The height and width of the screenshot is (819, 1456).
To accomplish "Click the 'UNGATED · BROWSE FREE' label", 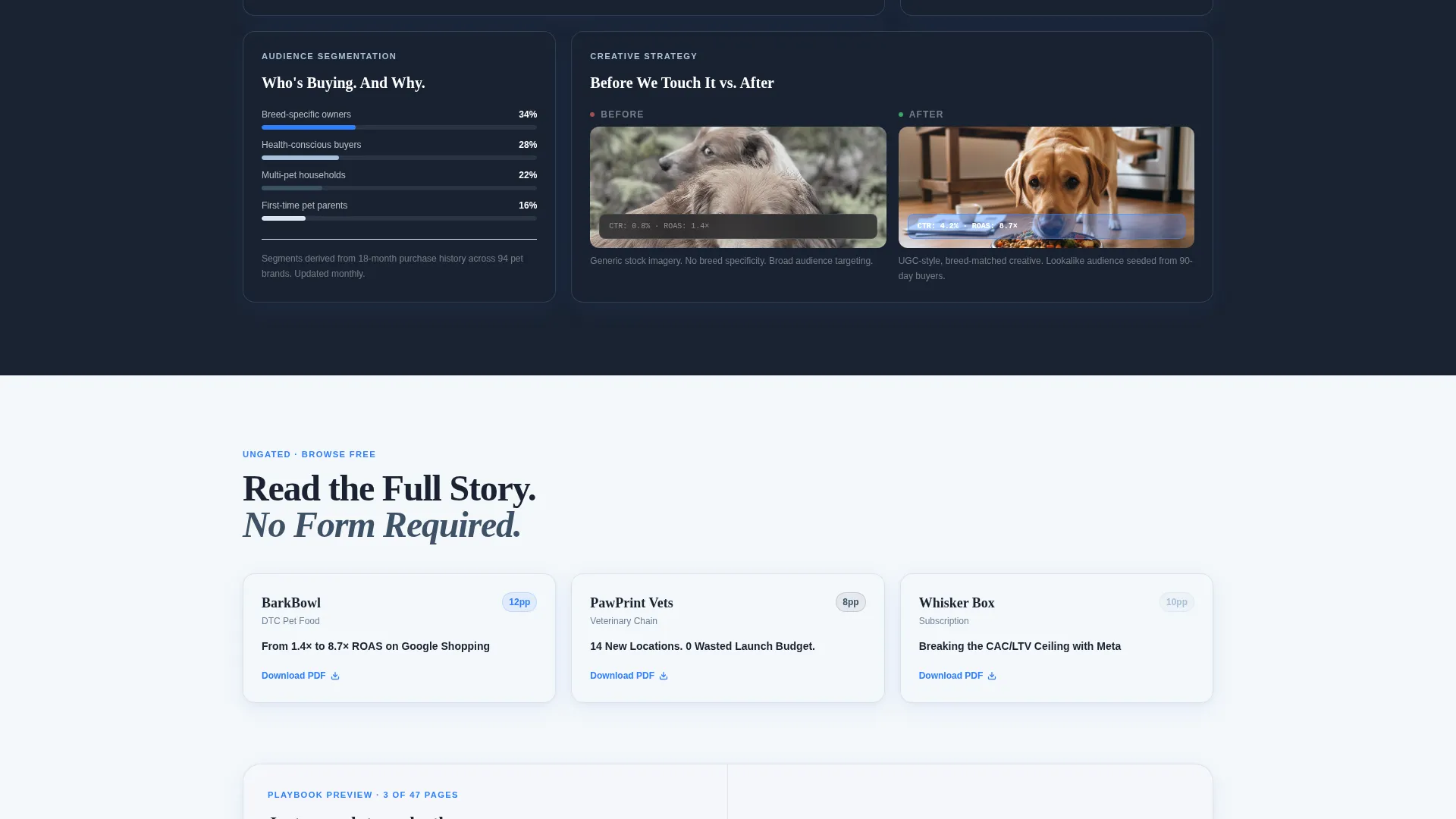I will [x=309, y=454].
